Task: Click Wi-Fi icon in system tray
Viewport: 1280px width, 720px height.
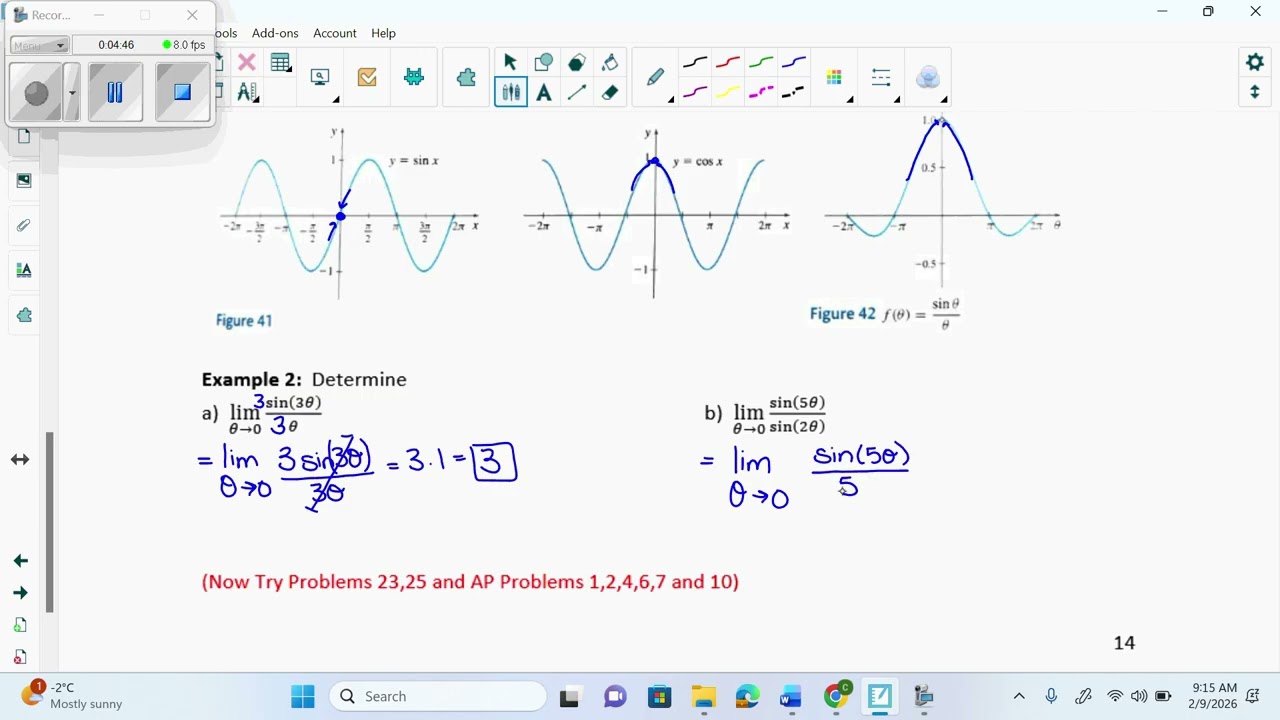Action: click(1115, 696)
